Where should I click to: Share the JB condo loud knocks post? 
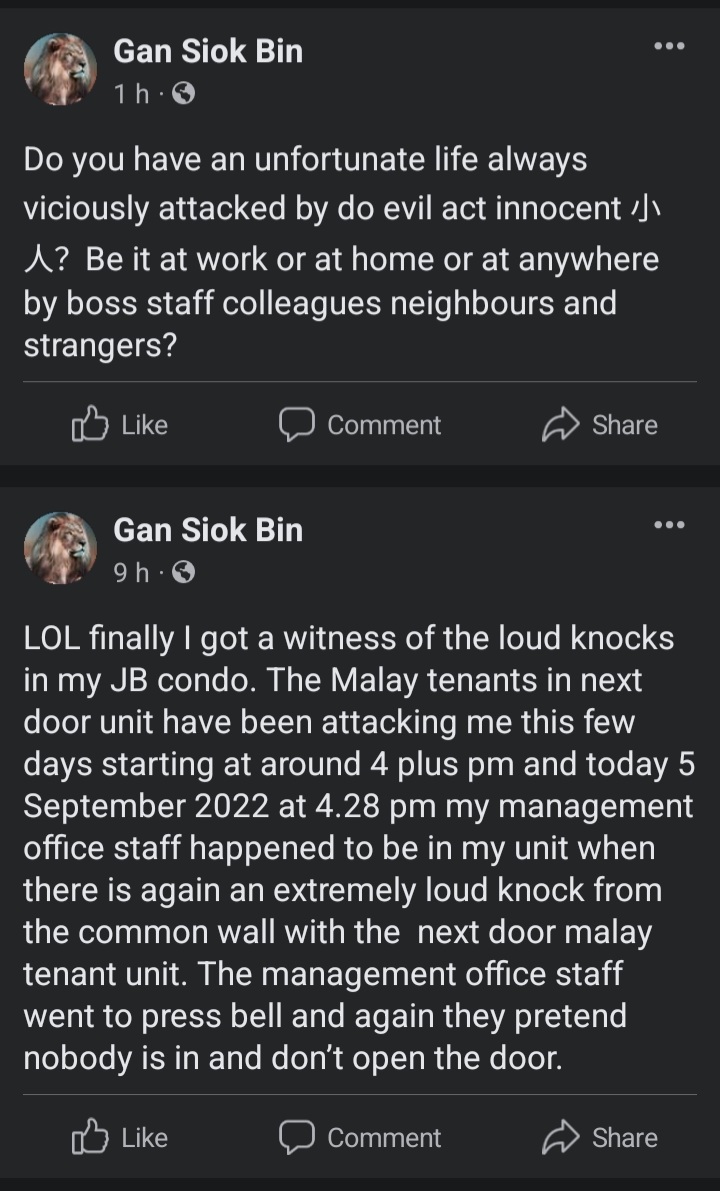(600, 1138)
